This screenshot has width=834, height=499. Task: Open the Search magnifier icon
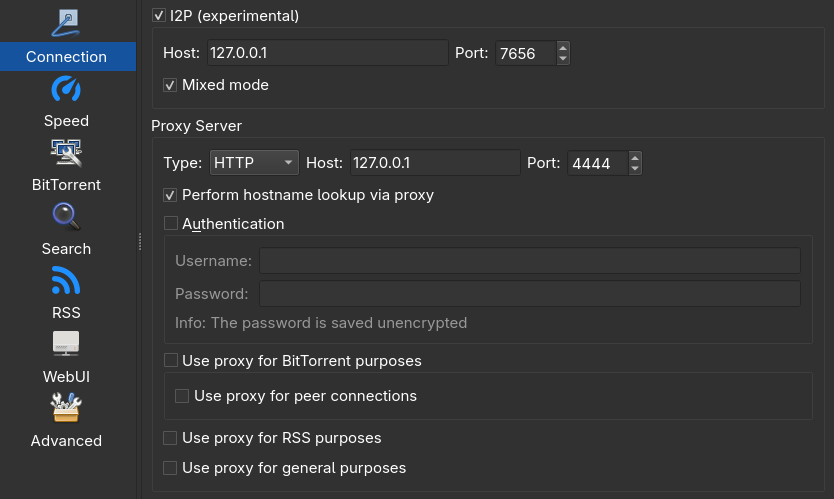[66, 217]
